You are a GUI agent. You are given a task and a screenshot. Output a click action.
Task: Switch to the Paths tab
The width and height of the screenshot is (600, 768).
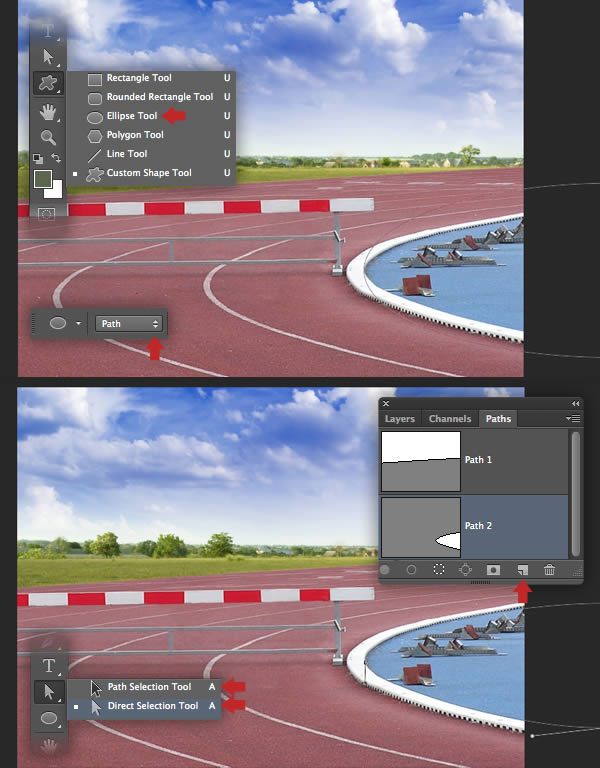click(498, 419)
